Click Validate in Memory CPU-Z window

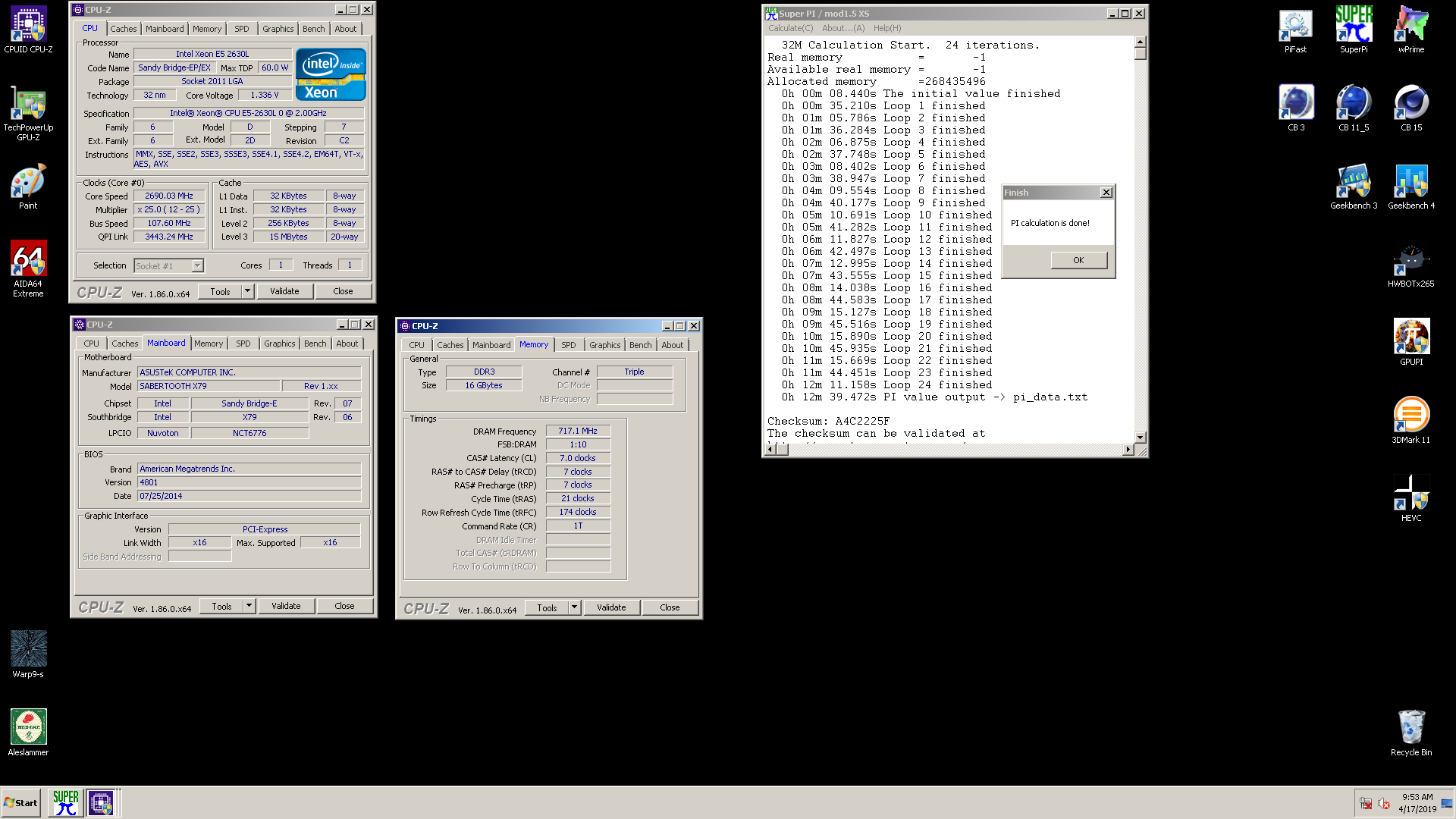(x=611, y=607)
